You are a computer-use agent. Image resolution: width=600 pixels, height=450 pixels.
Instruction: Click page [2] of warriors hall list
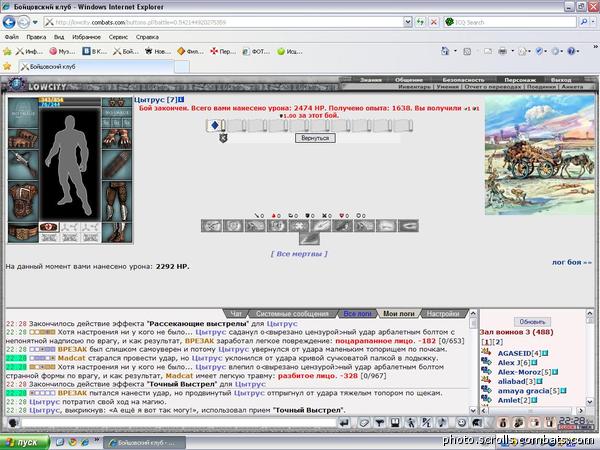pos(497,342)
